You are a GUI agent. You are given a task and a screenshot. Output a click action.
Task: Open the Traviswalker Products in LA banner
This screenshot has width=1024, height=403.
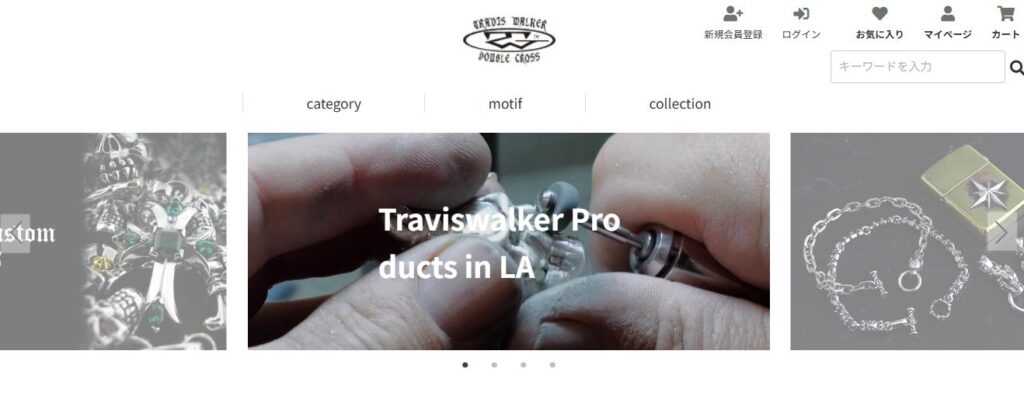pyautogui.click(x=509, y=242)
